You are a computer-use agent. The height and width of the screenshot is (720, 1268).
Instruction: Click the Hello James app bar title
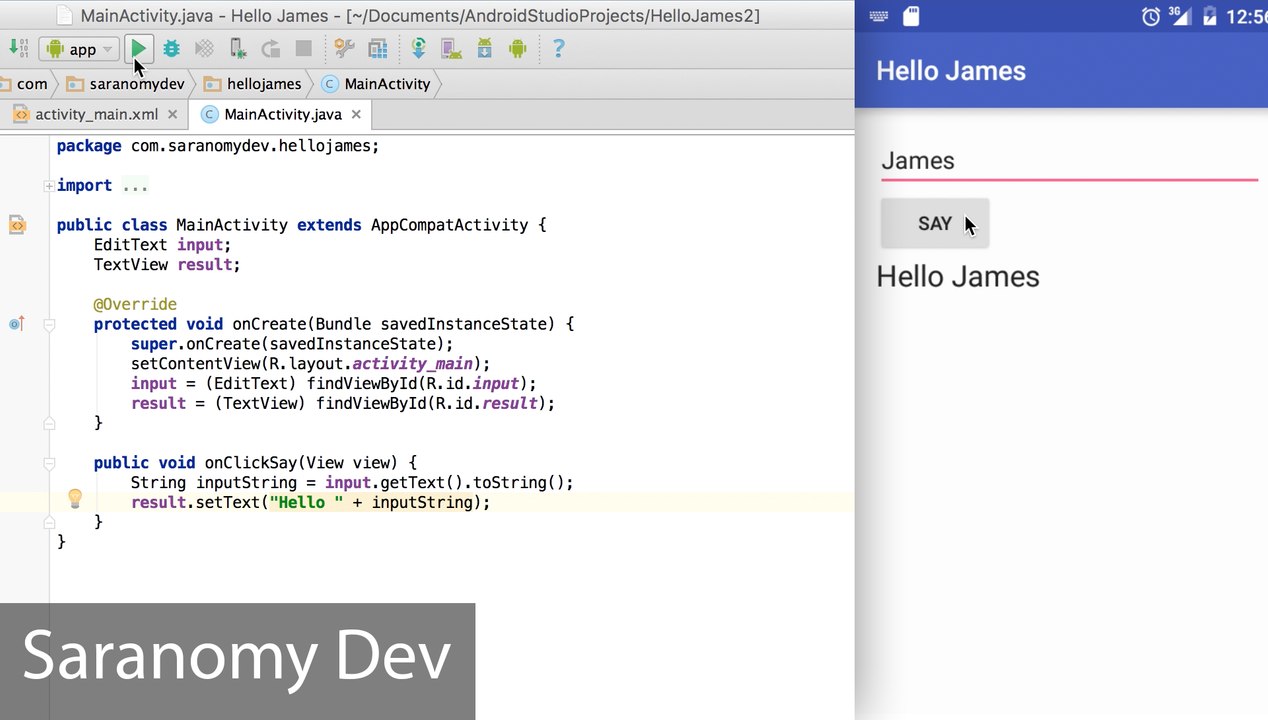tap(951, 71)
